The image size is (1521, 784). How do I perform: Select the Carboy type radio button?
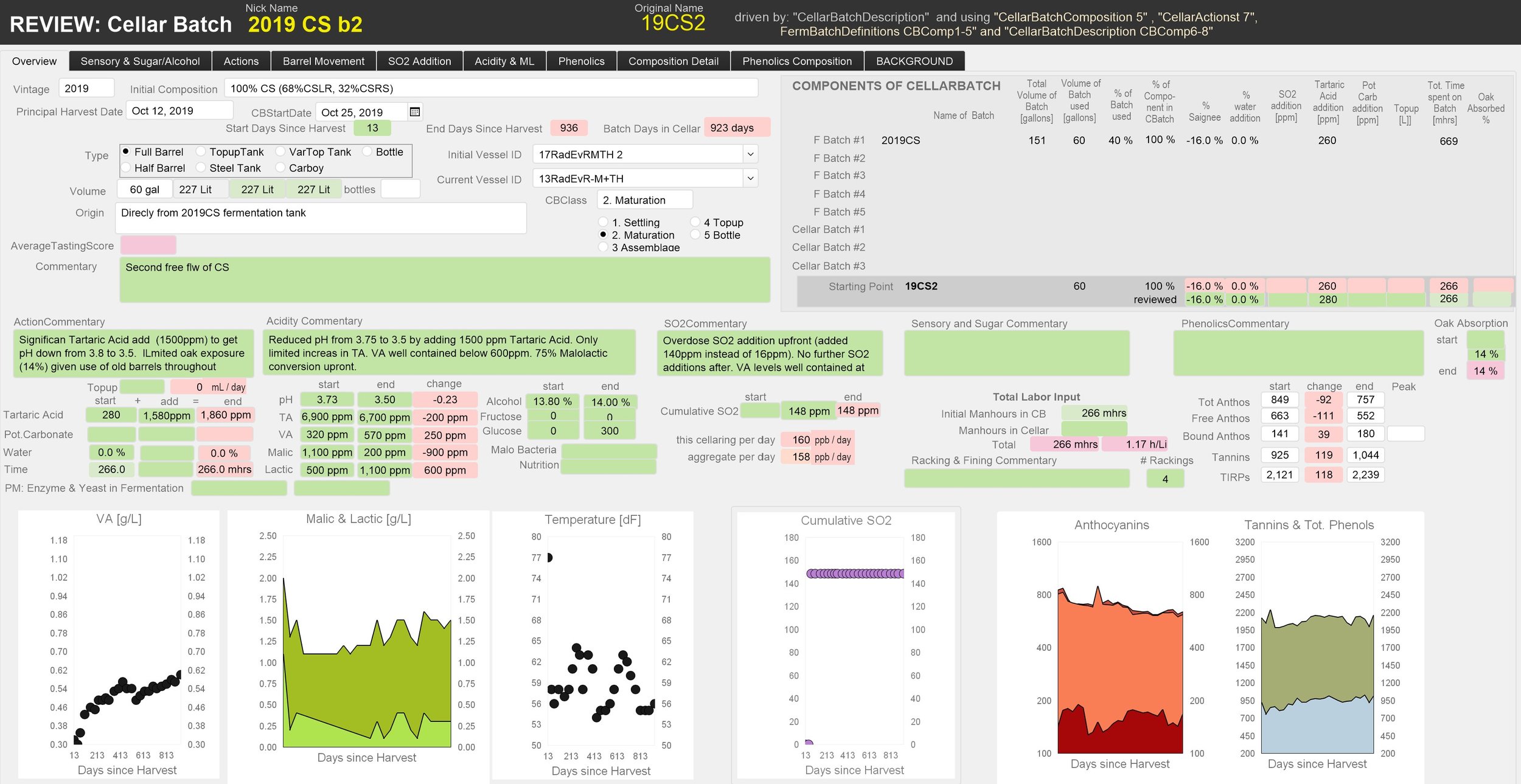click(x=280, y=167)
